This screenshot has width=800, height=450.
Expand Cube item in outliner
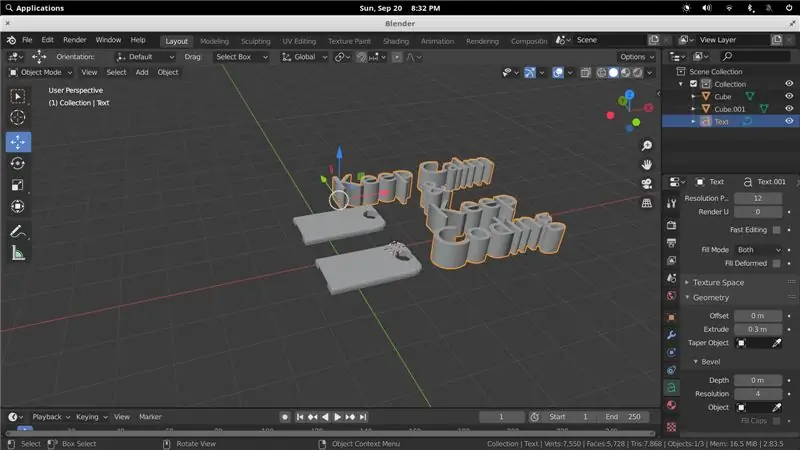pyautogui.click(x=693, y=96)
